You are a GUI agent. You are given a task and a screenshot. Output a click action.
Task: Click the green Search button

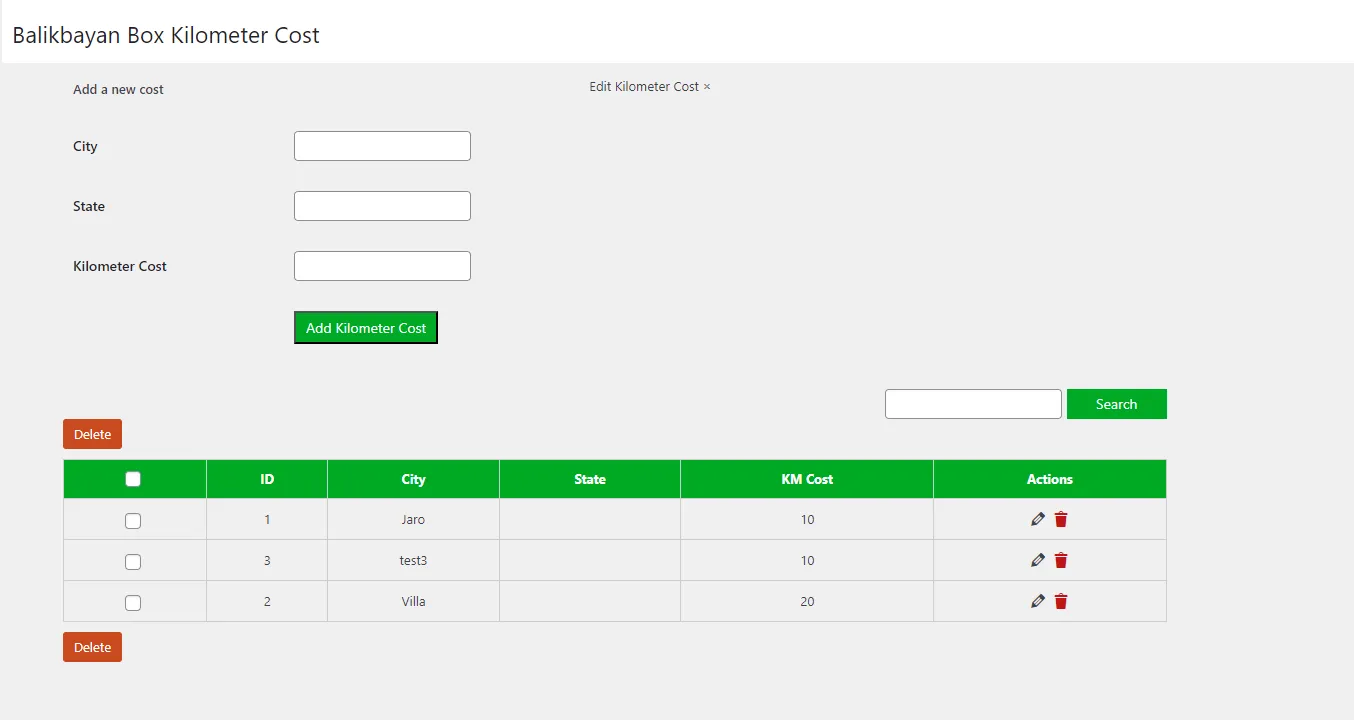coord(1116,404)
